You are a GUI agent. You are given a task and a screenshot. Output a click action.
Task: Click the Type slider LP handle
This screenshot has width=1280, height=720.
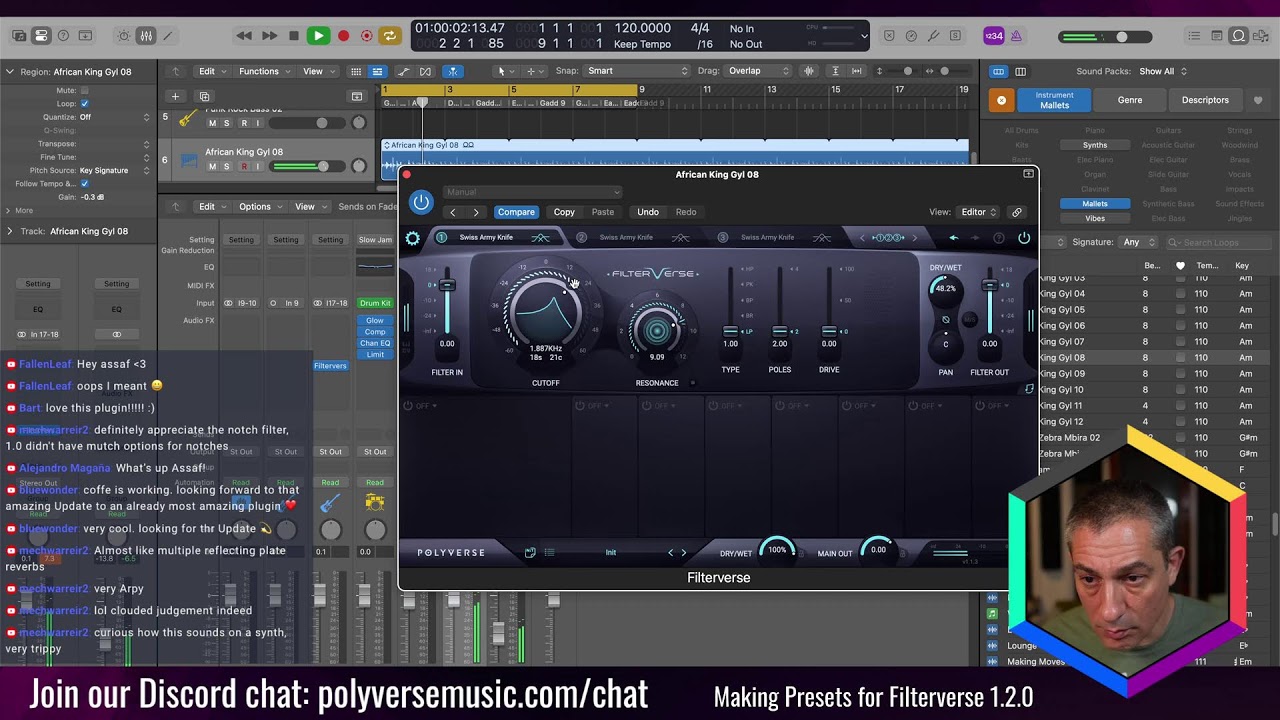[730, 331]
